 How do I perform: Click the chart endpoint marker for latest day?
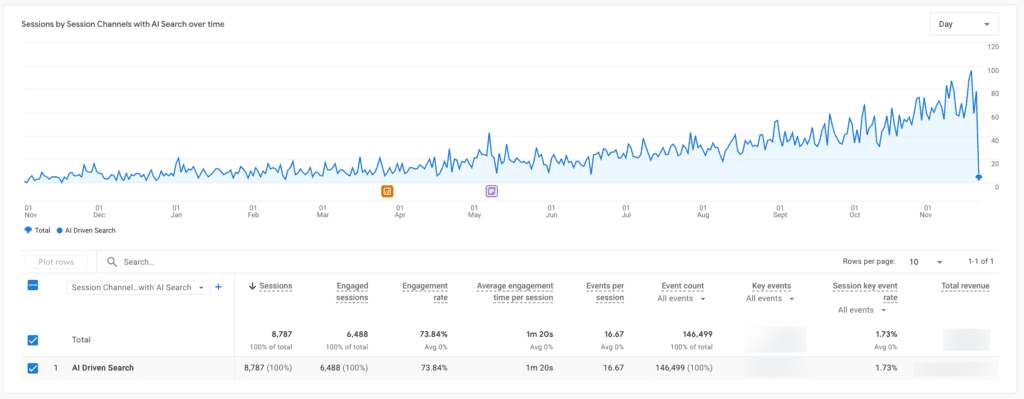point(978,177)
